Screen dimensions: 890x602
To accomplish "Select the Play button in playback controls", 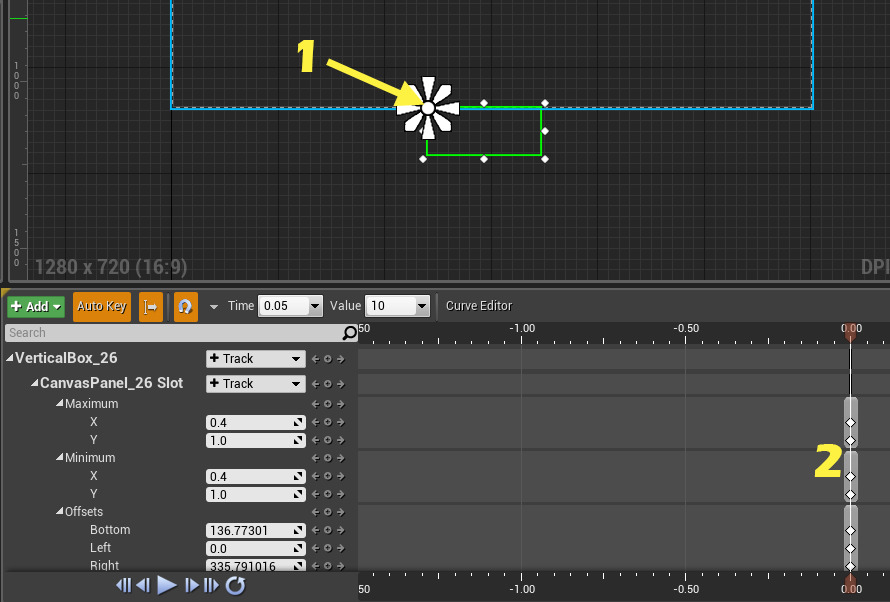I will [167, 586].
